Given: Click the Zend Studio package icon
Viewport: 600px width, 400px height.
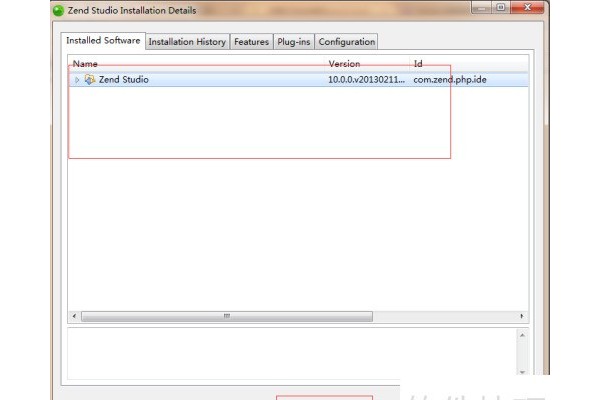Looking at the screenshot, I should [x=90, y=80].
